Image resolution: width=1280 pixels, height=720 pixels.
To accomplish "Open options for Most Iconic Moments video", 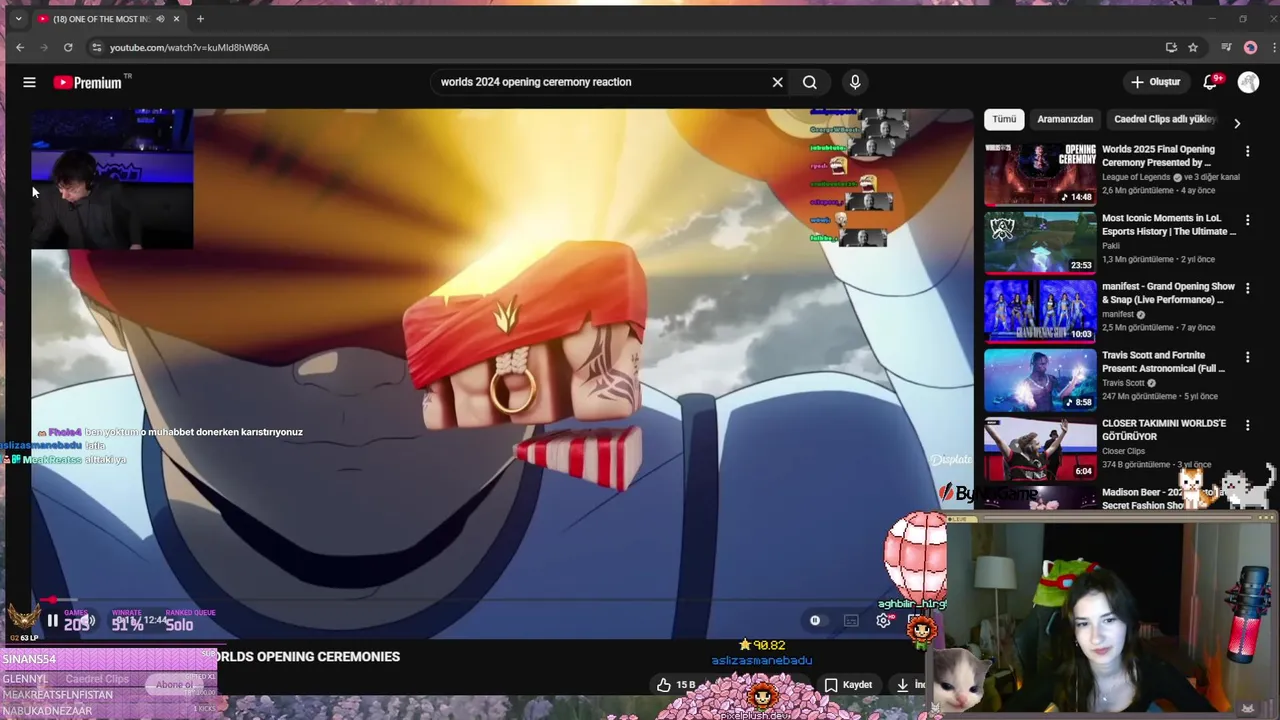I will (x=1247, y=219).
